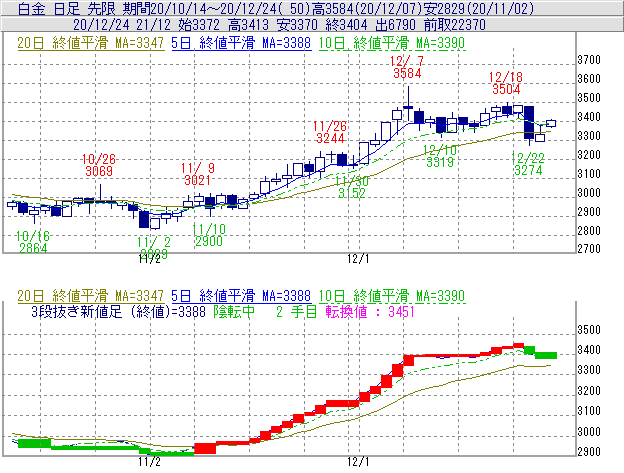Click the 3500 axis label on lower chart
Image resolution: width=624 pixels, height=473 pixels.
(x=589, y=330)
